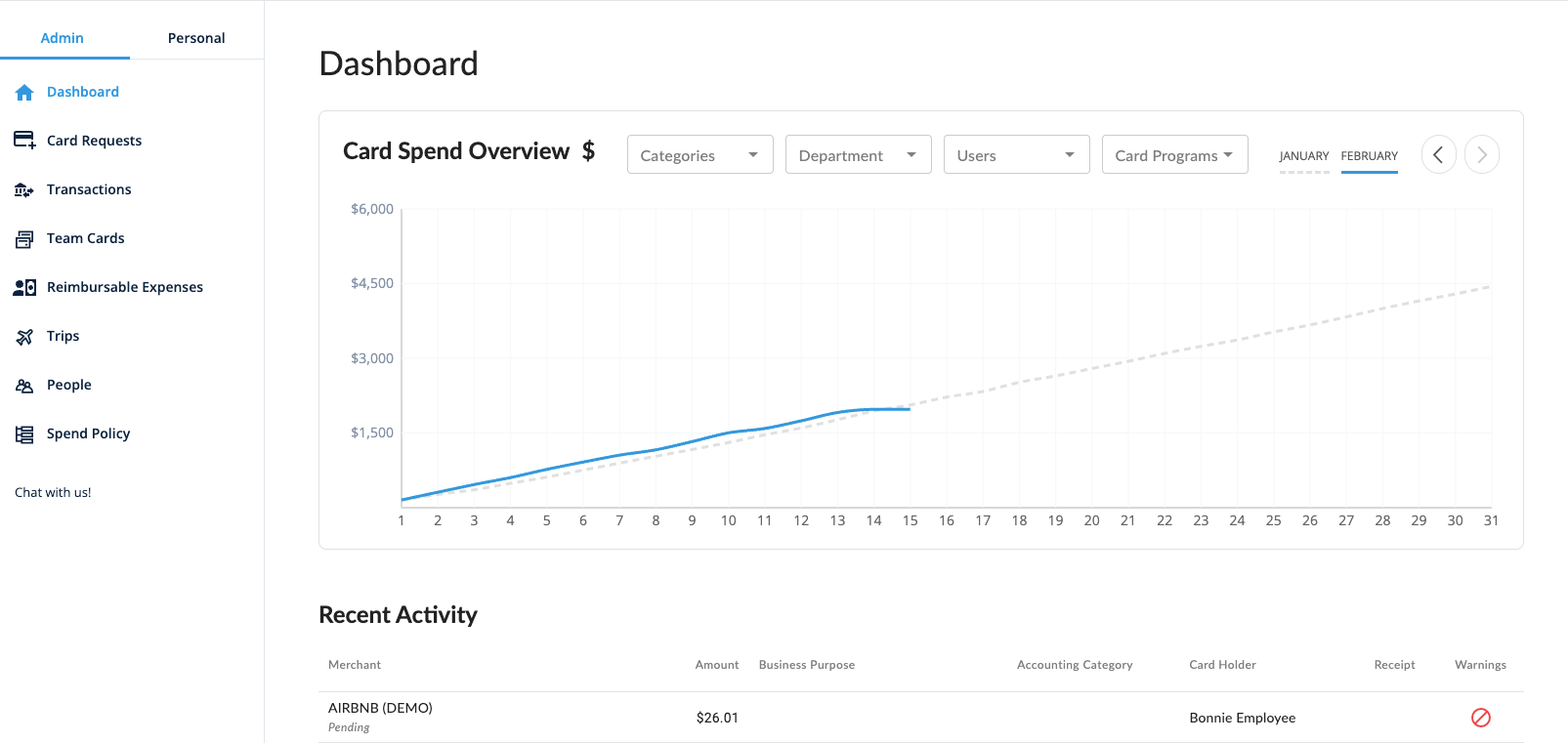Toggle the FEBRUARY month series
The width and height of the screenshot is (1568, 743).
[x=1369, y=156]
